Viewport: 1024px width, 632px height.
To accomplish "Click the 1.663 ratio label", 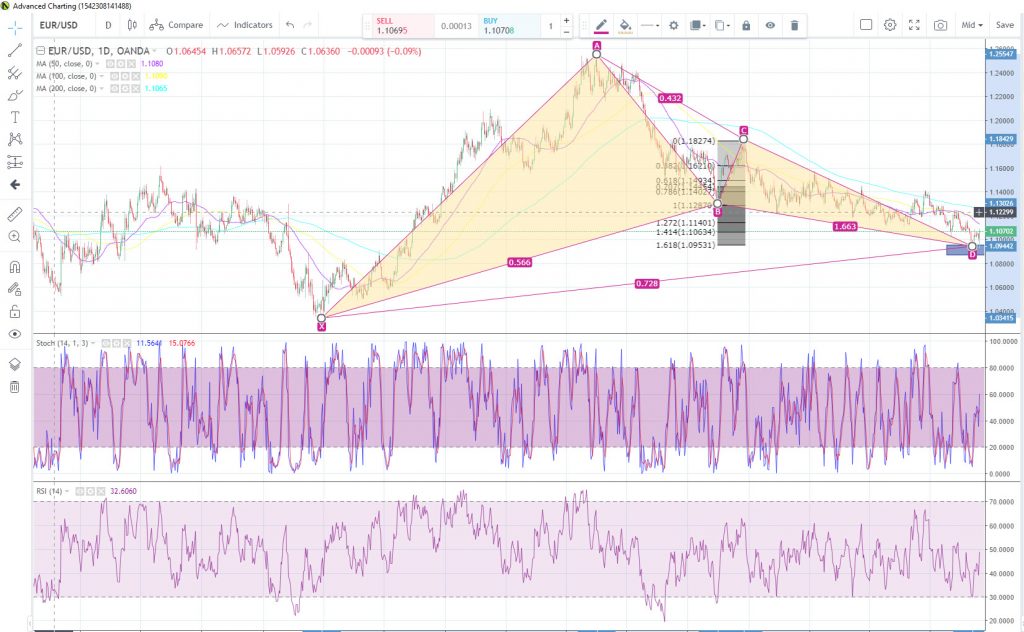I will pos(844,227).
